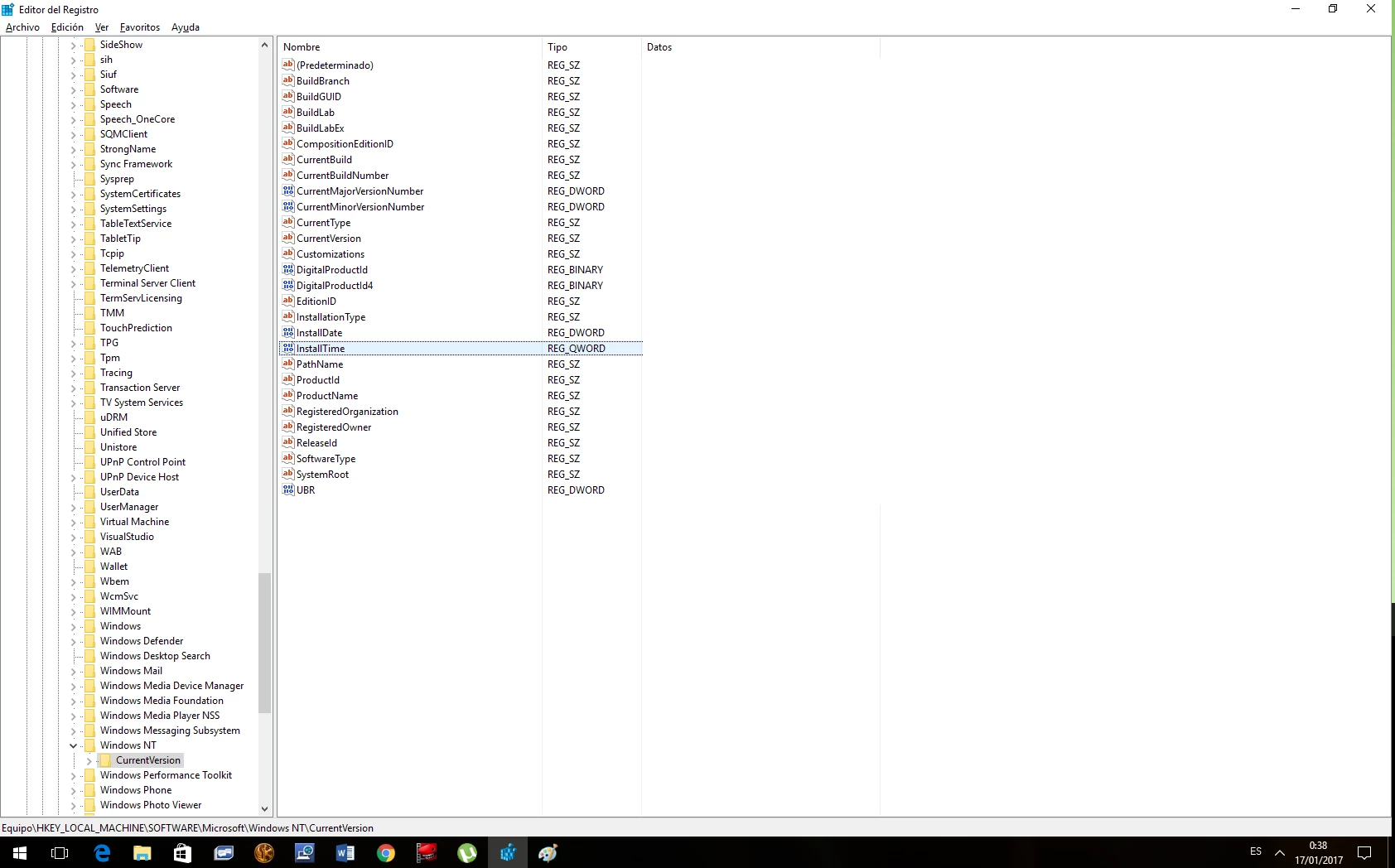Select the Terminal Server Client key
1395x868 pixels.
pos(147,283)
